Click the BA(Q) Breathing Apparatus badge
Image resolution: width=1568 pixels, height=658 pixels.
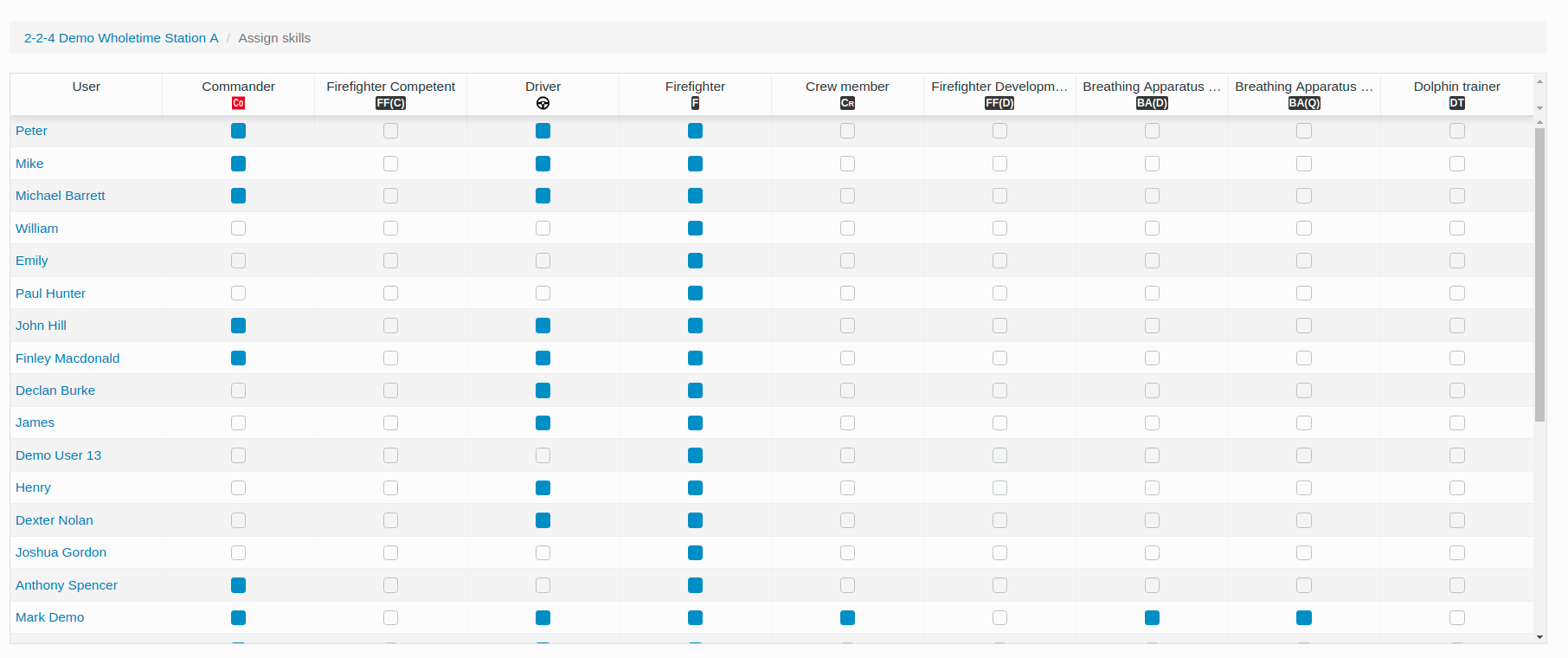tap(1304, 103)
